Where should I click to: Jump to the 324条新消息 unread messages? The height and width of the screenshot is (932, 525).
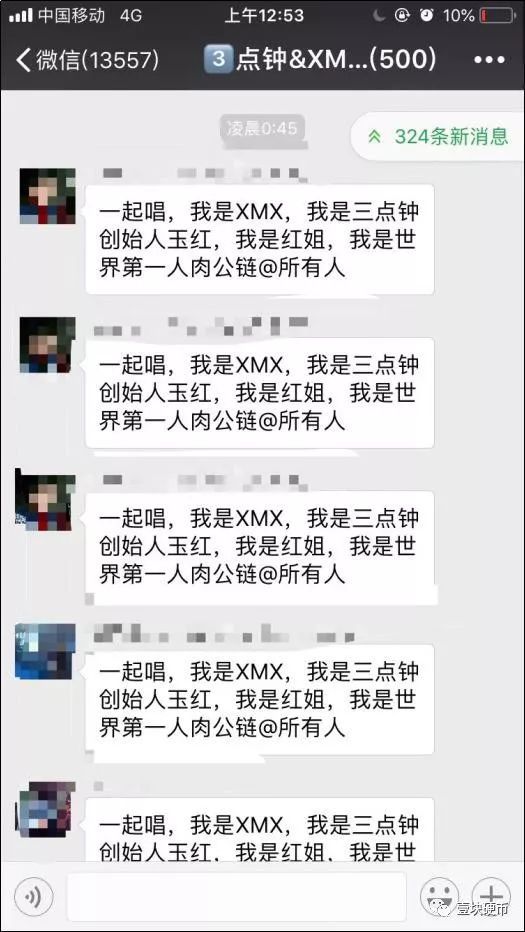(439, 136)
